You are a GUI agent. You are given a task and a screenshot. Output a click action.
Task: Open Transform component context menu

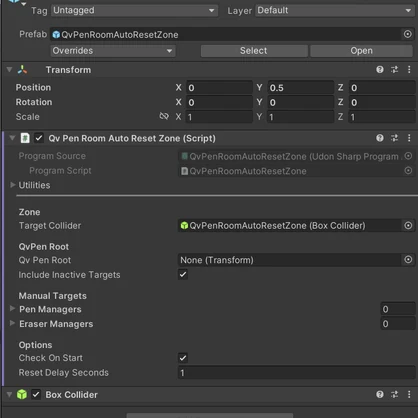coord(409,69)
